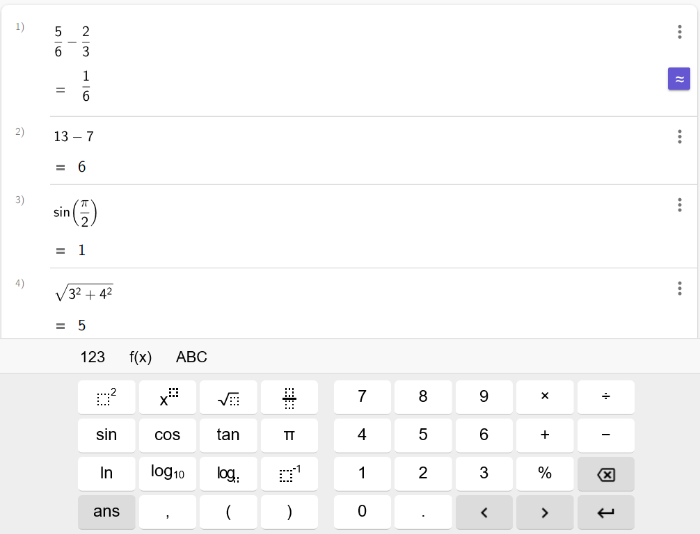The width and height of the screenshot is (700, 534).
Task: Insert the square root template key
Action: pyautogui.click(x=228, y=397)
